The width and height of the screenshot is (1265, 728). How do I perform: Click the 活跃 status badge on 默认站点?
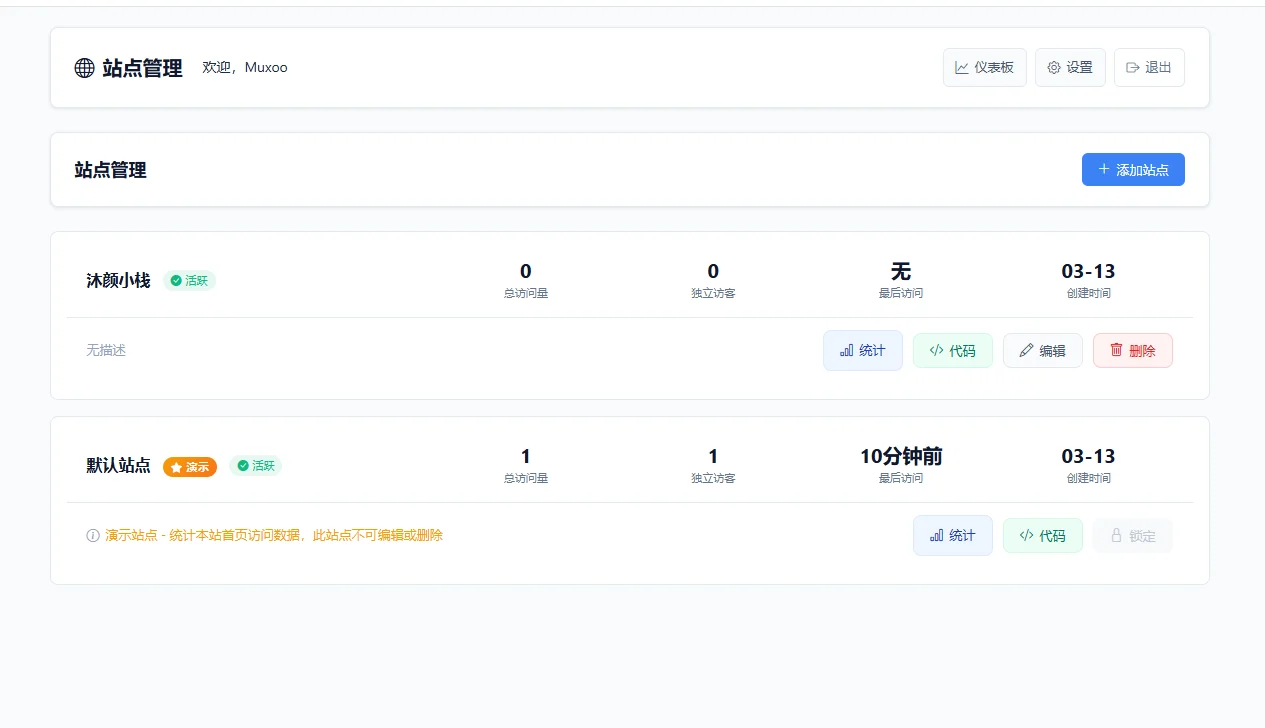coord(255,466)
